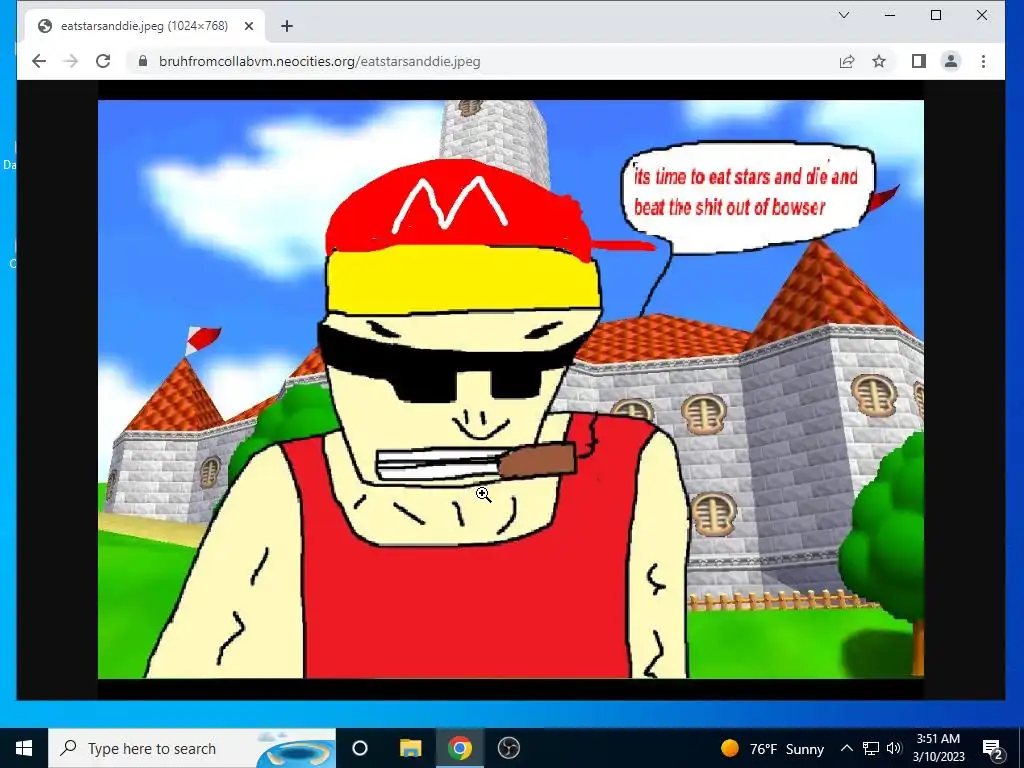1024x768 pixels.
Task: Open a new tab
Action: click(287, 26)
